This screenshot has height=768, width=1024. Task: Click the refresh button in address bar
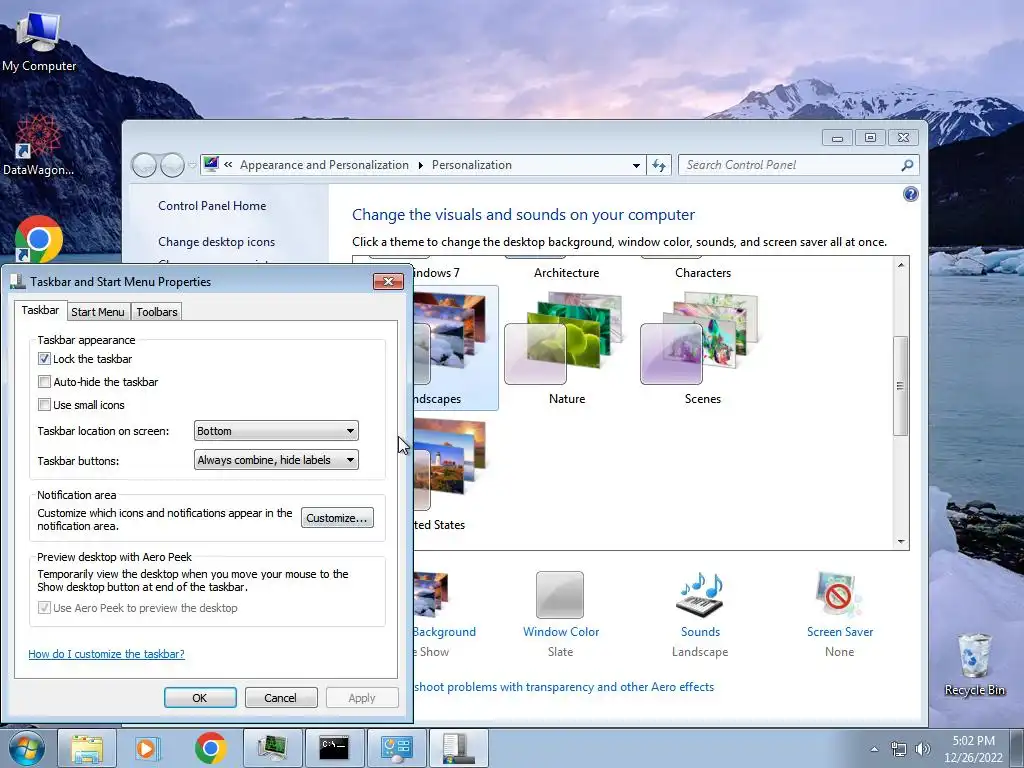click(x=659, y=165)
